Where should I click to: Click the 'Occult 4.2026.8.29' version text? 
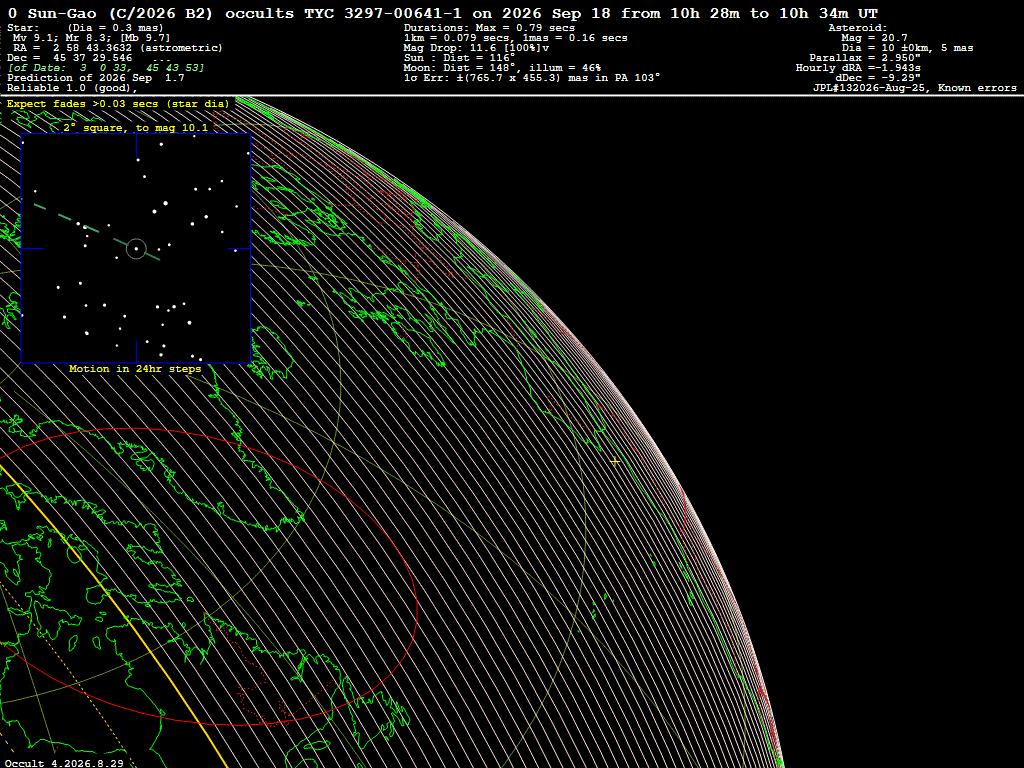tap(64, 763)
